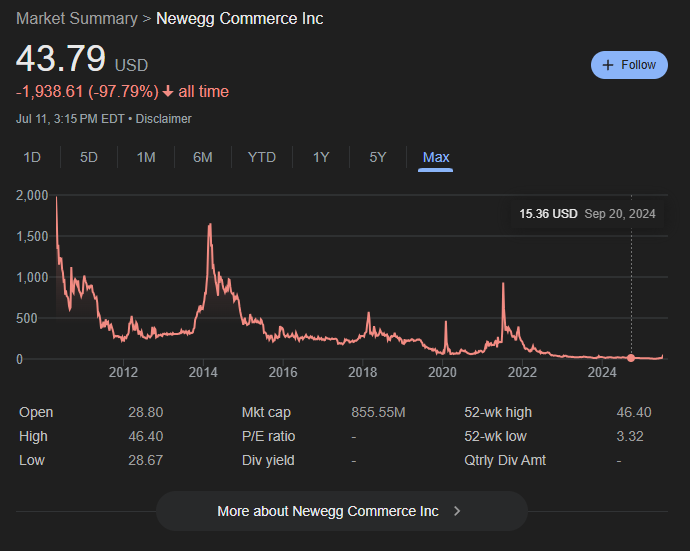Viewport: 690px width, 551px height.
Task: Click the Newegg Commerce Inc title
Action: [239, 18]
